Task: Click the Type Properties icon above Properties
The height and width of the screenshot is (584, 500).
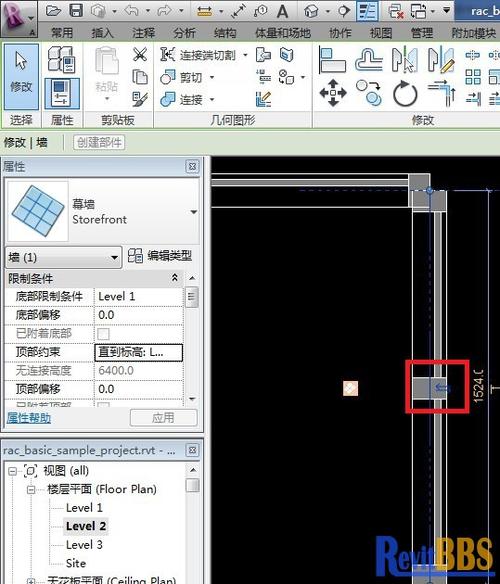Action: pyautogui.click(x=61, y=59)
